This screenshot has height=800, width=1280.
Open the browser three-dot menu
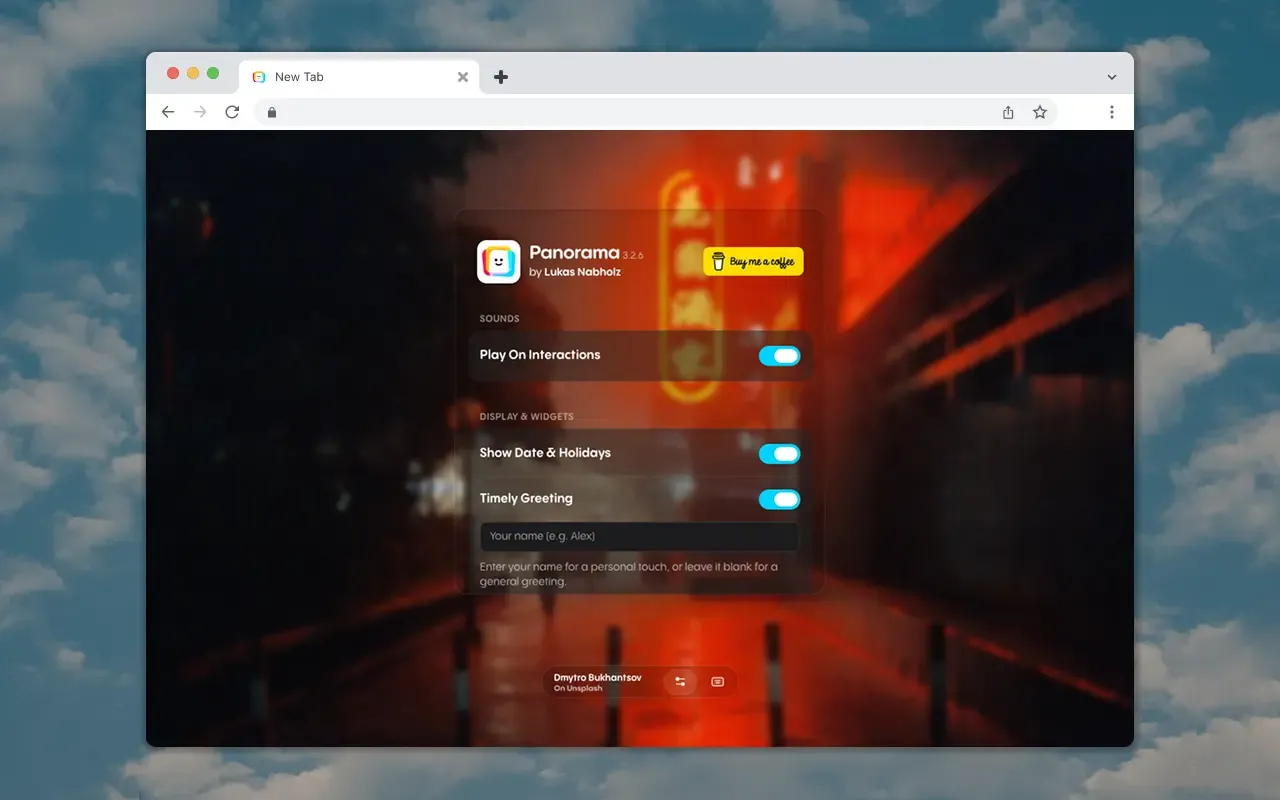[x=1111, y=112]
